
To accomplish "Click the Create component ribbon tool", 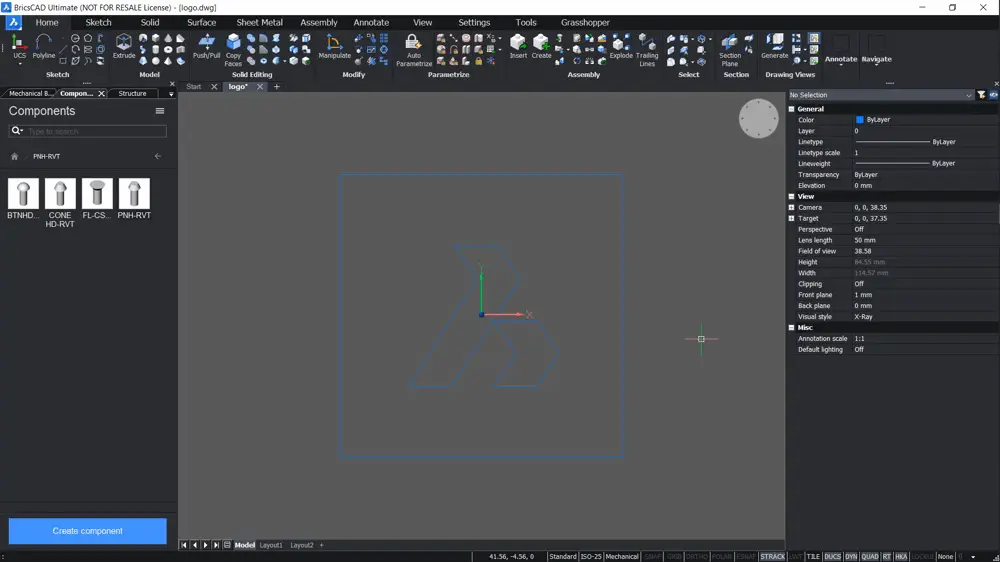I will pyautogui.click(x=541, y=47).
